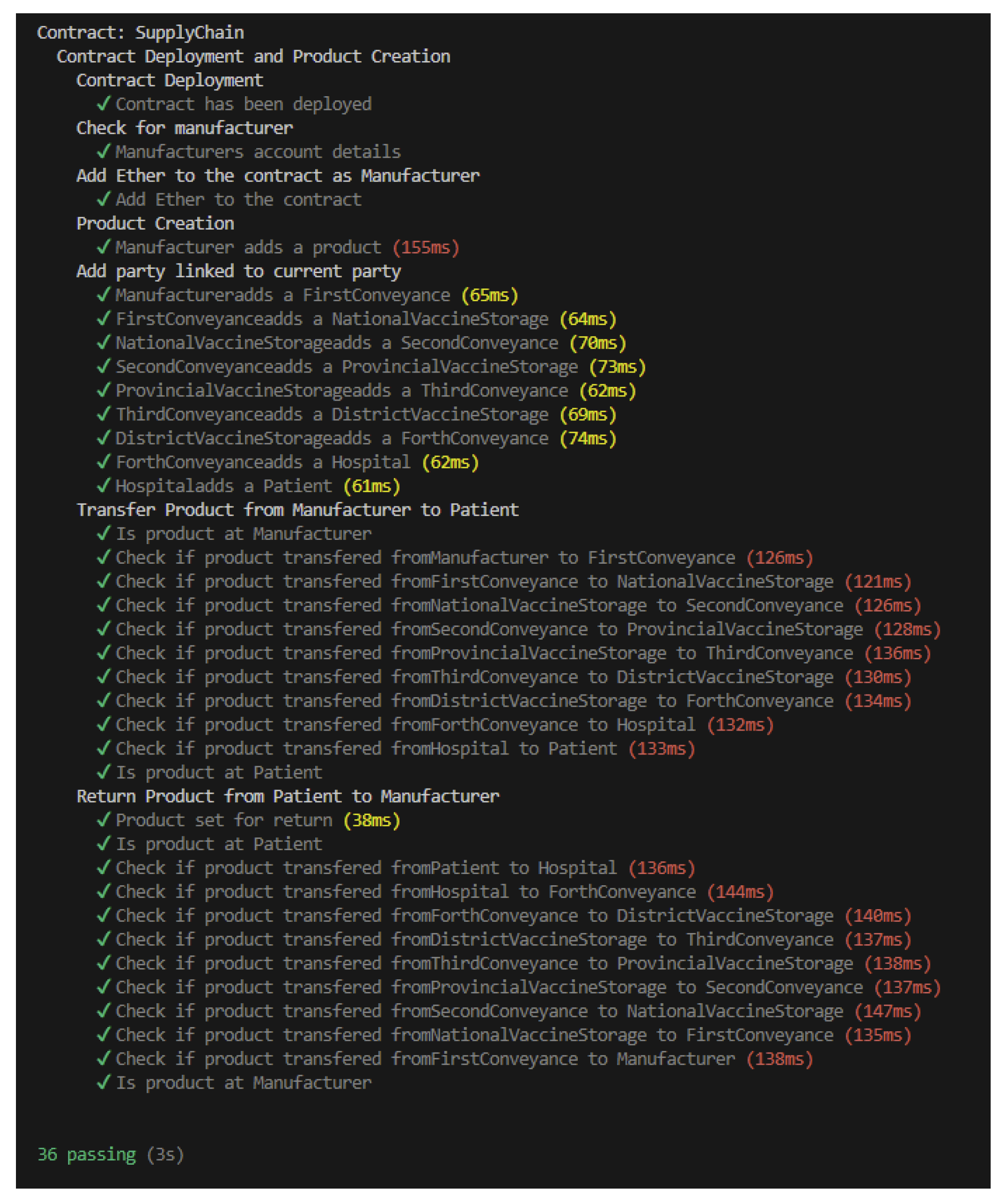Click the "36 passing" summary text
This screenshot has height=1204, width=1005.
coord(87,1154)
